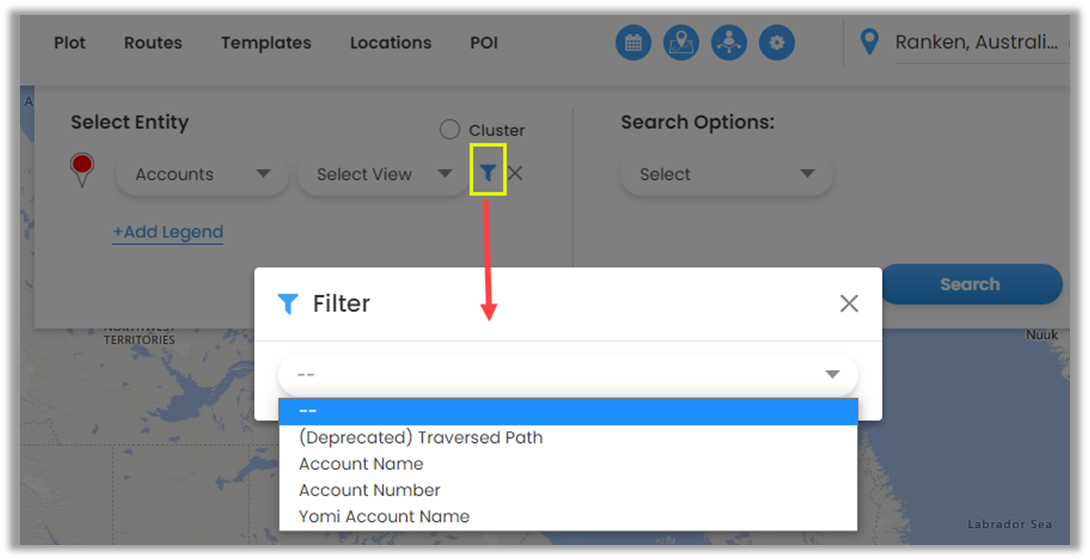Expand the Search Options Select dropdown

coord(727,174)
